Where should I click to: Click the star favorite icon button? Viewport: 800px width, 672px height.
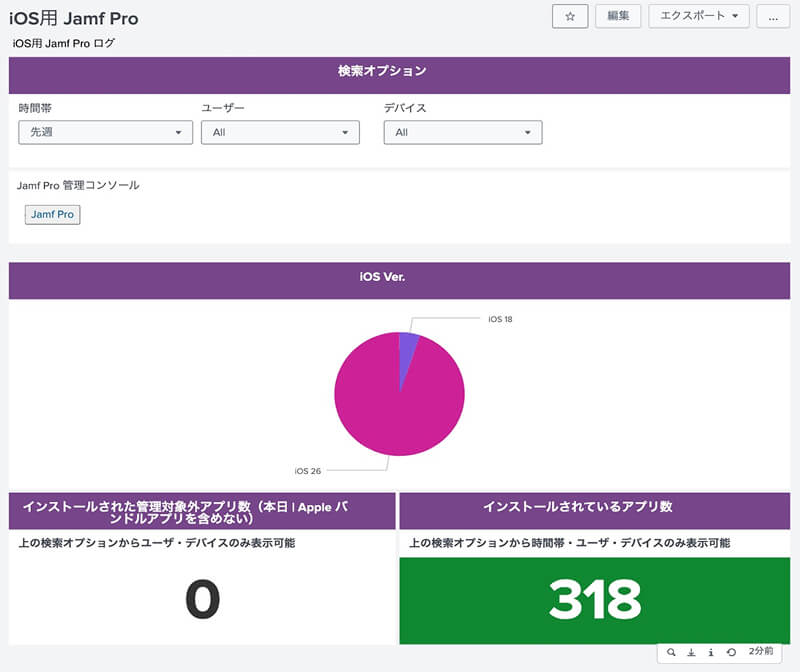[x=570, y=16]
